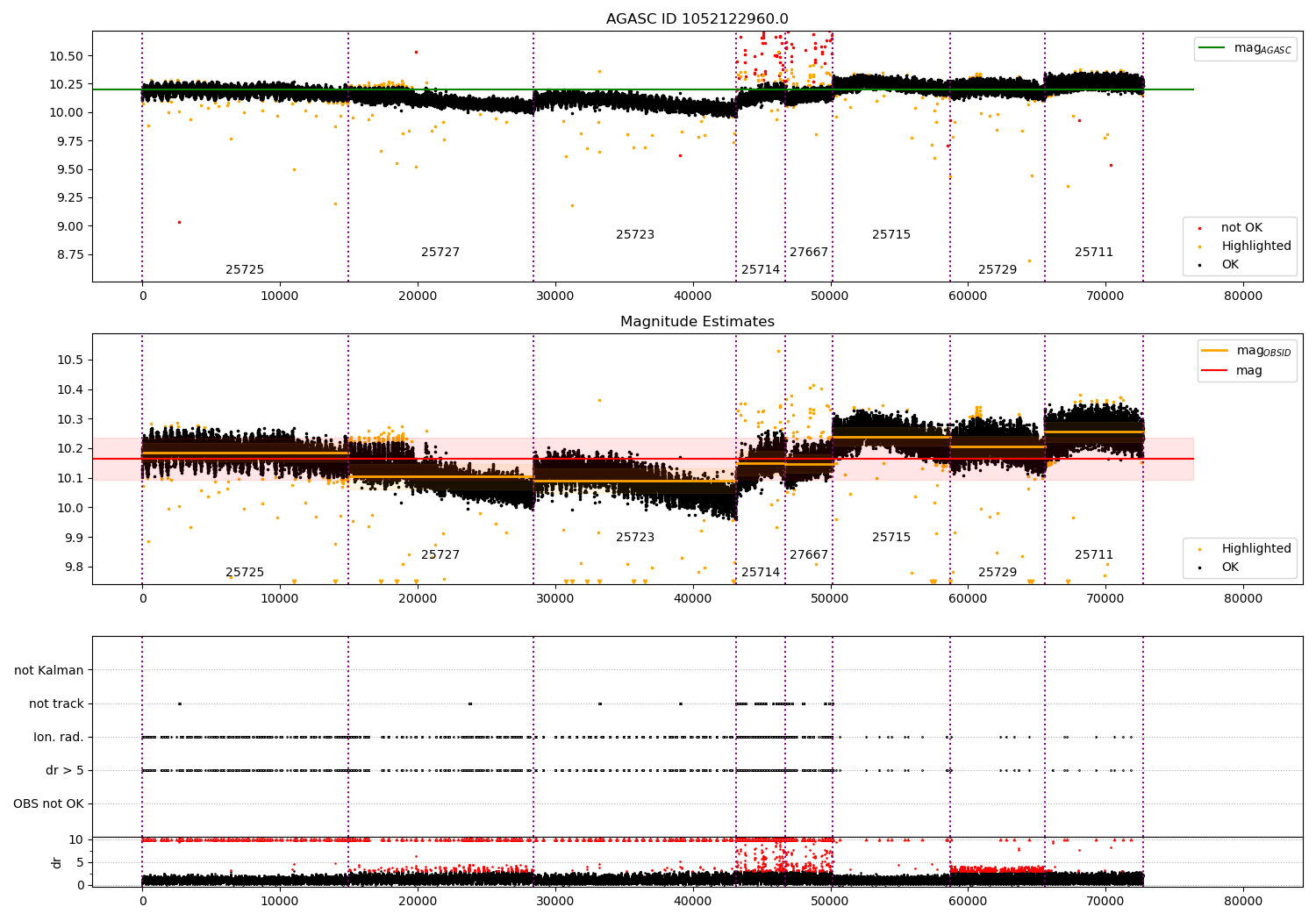The width and height of the screenshot is (1316, 921).
Task: Click the "not track" axis label
Action: 56,704
